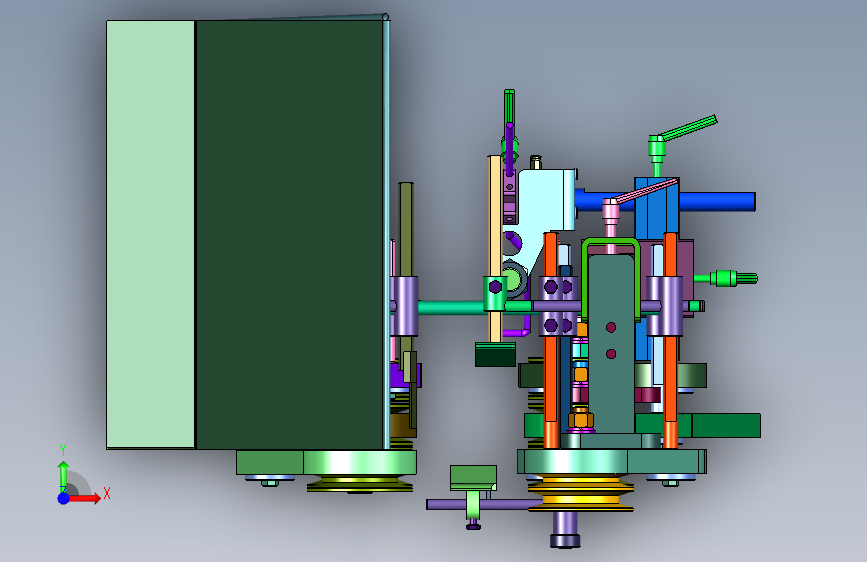Image resolution: width=867 pixels, height=562 pixels.
Task: Click the green Y axis arrow of the triad
Action: [63, 476]
